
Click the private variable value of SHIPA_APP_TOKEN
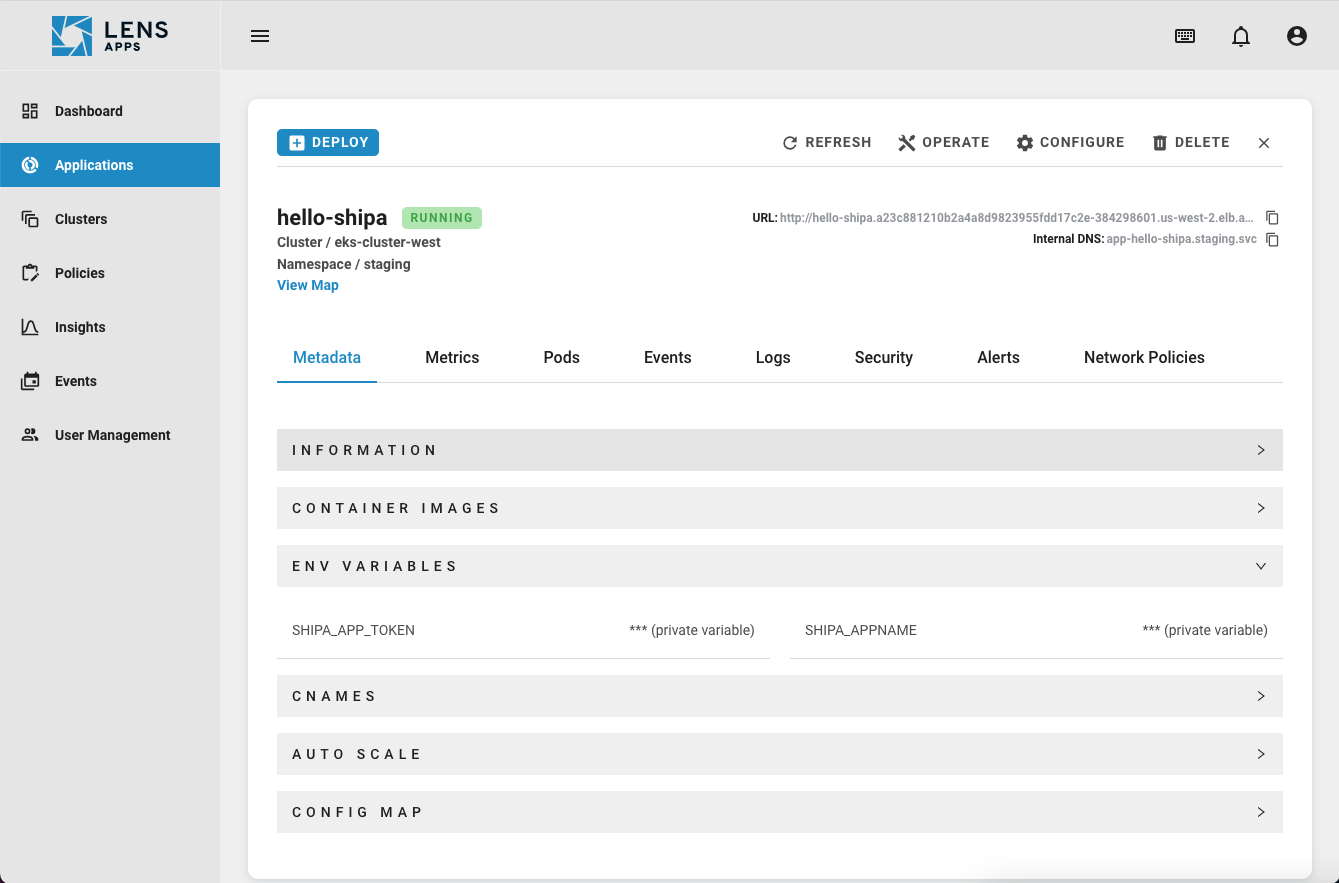coord(692,630)
